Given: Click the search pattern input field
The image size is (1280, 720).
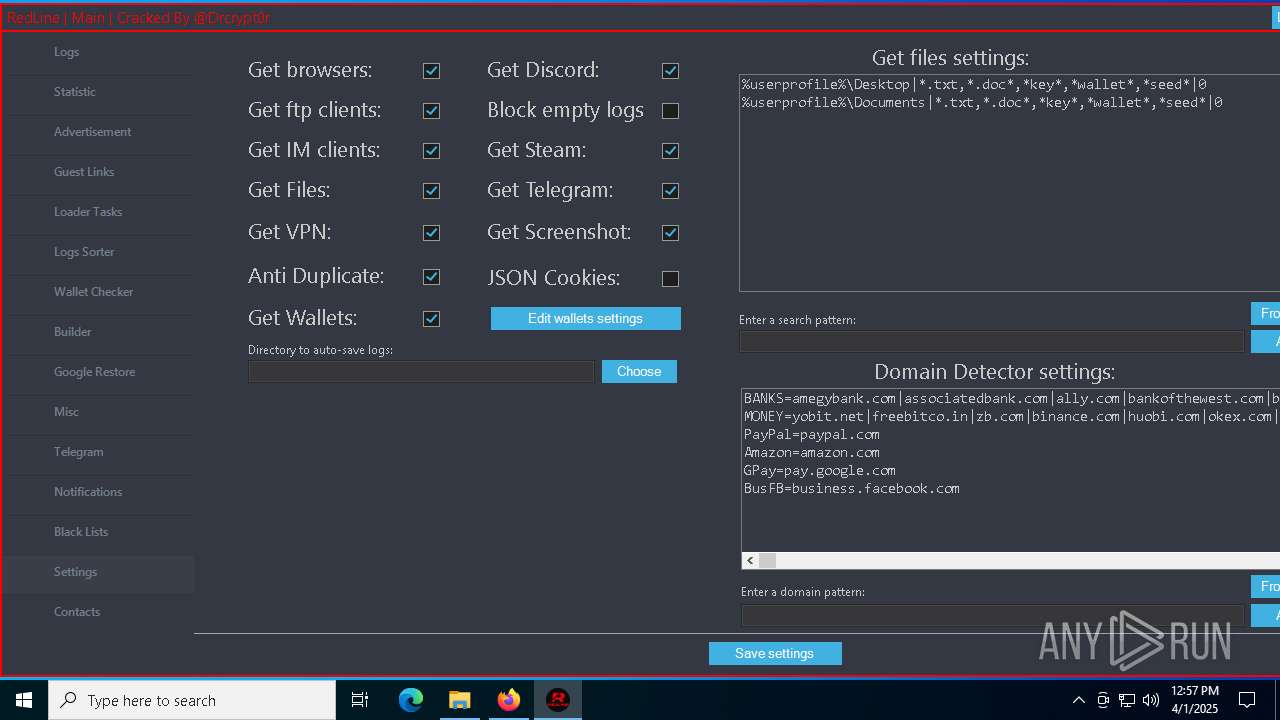Looking at the screenshot, I should point(991,341).
